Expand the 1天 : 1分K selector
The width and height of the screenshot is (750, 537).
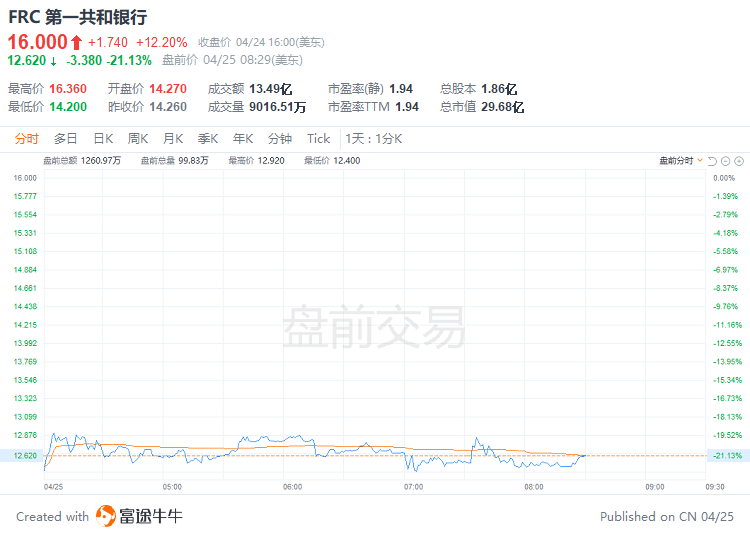pyautogui.click(x=374, y=139)
